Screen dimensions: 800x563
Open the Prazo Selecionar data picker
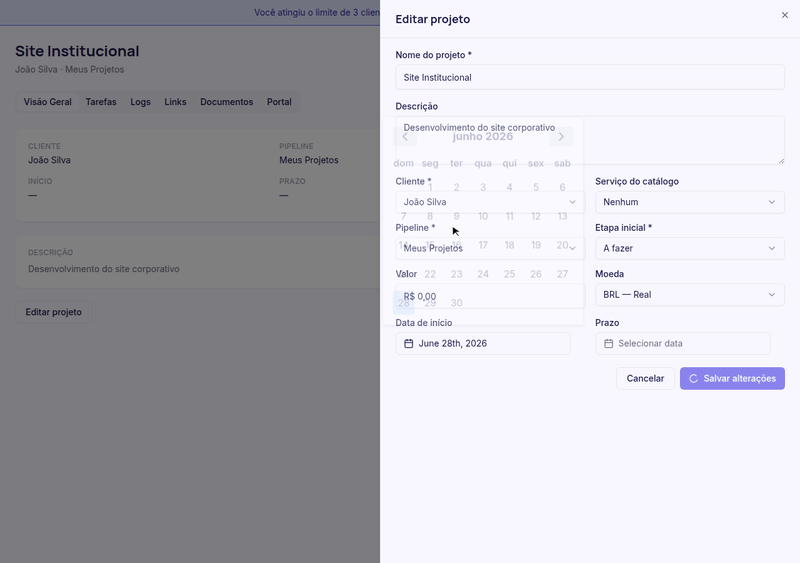click(x=683, y=344)
